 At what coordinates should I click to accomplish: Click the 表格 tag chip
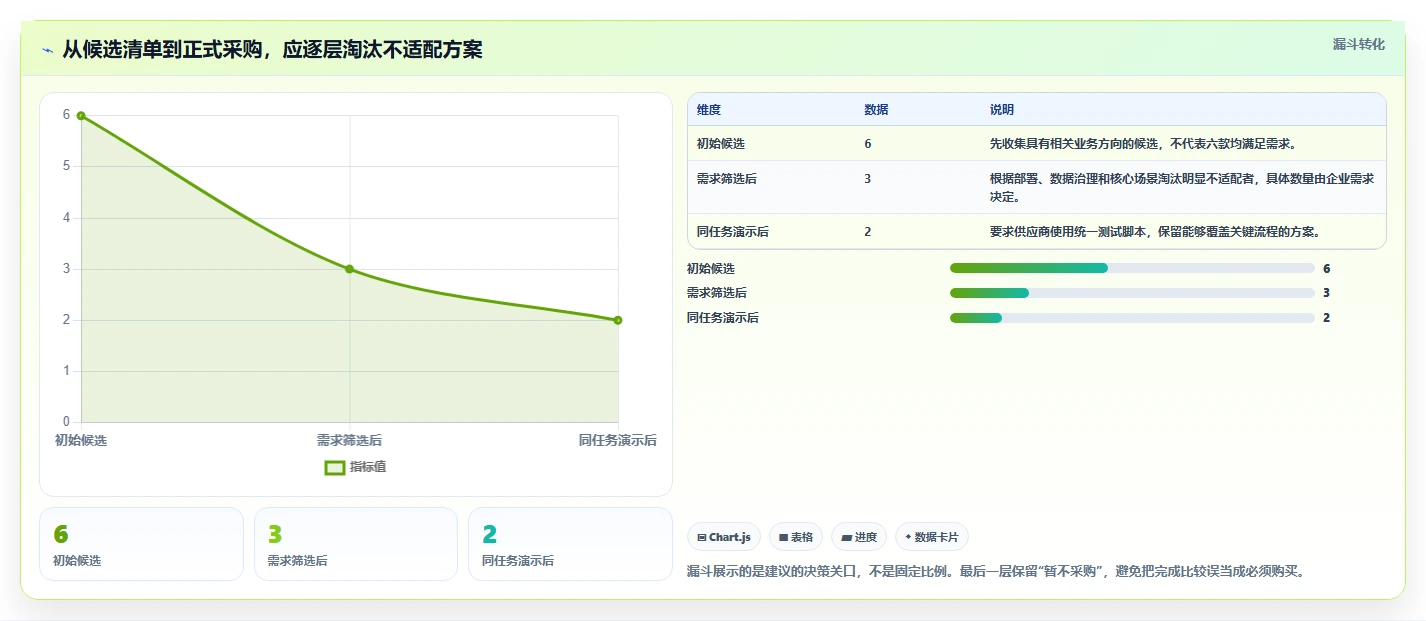[796, 537]
